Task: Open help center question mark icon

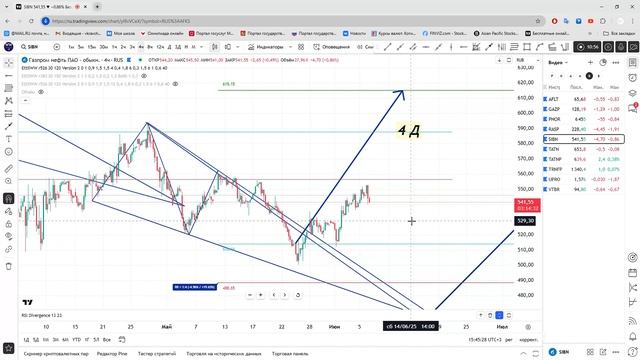Action: tap(633, 351)
